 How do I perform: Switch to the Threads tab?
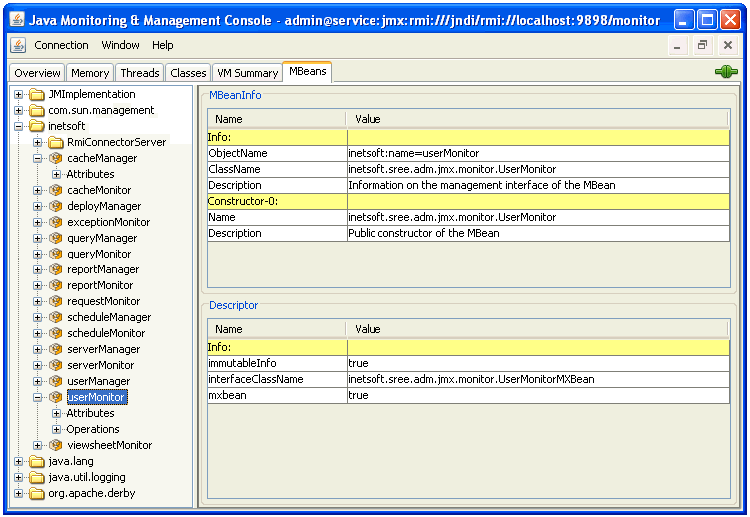coord(140,73)
